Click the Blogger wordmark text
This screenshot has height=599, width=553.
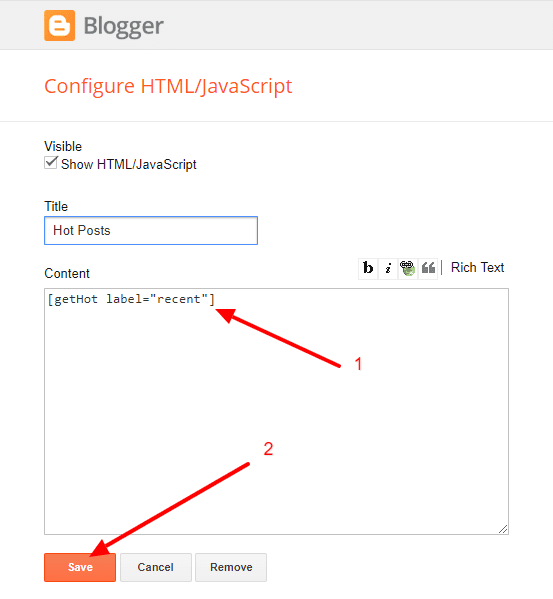pyautogui.click(x=124, y=26)
